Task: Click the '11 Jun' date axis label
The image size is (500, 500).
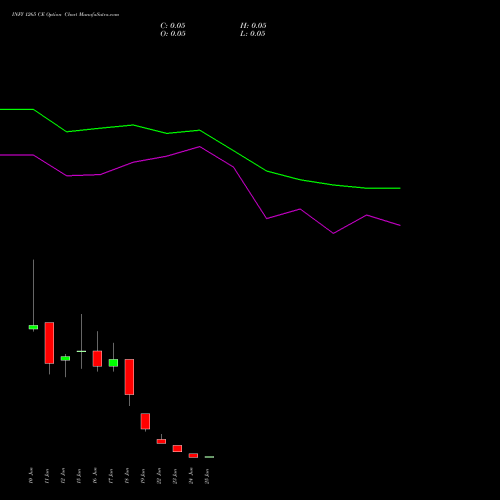Action: (x=47, y=476)
